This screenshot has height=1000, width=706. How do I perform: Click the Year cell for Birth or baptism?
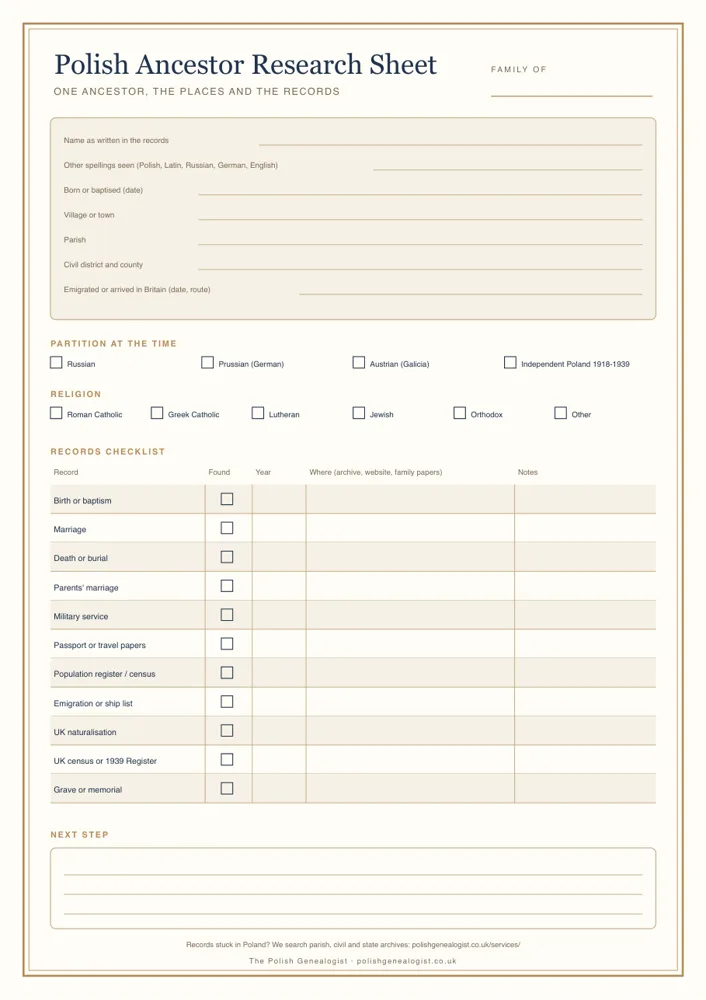[x=279, y=499]
